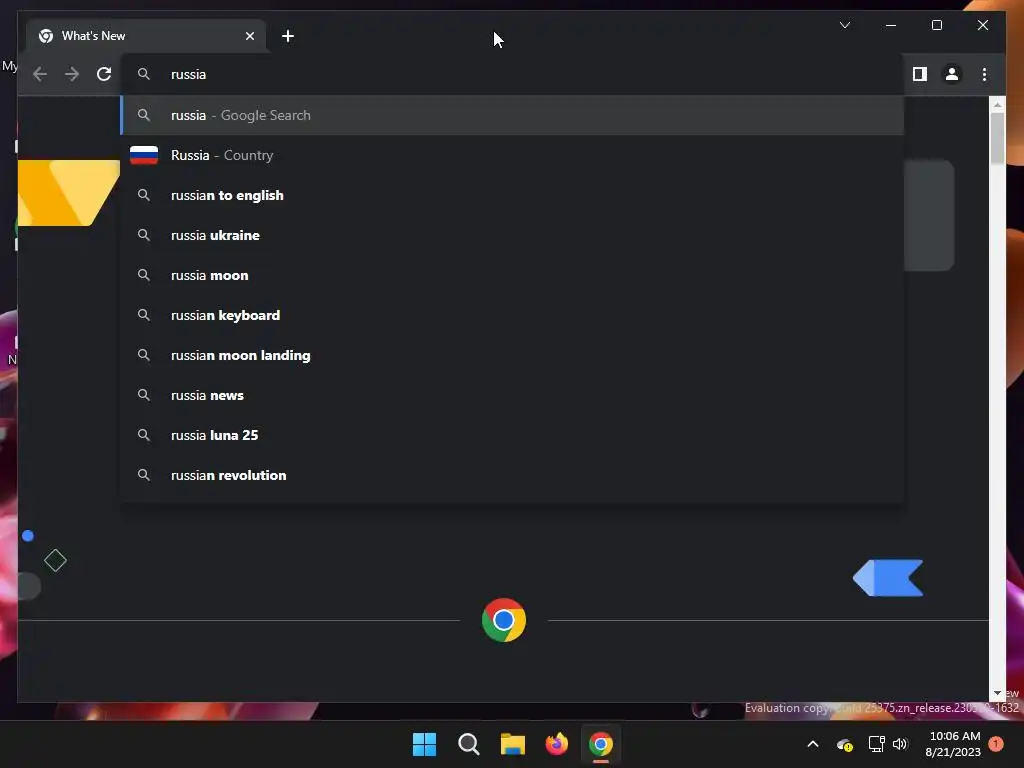Click the forward navigation arrow

point(72,74)
